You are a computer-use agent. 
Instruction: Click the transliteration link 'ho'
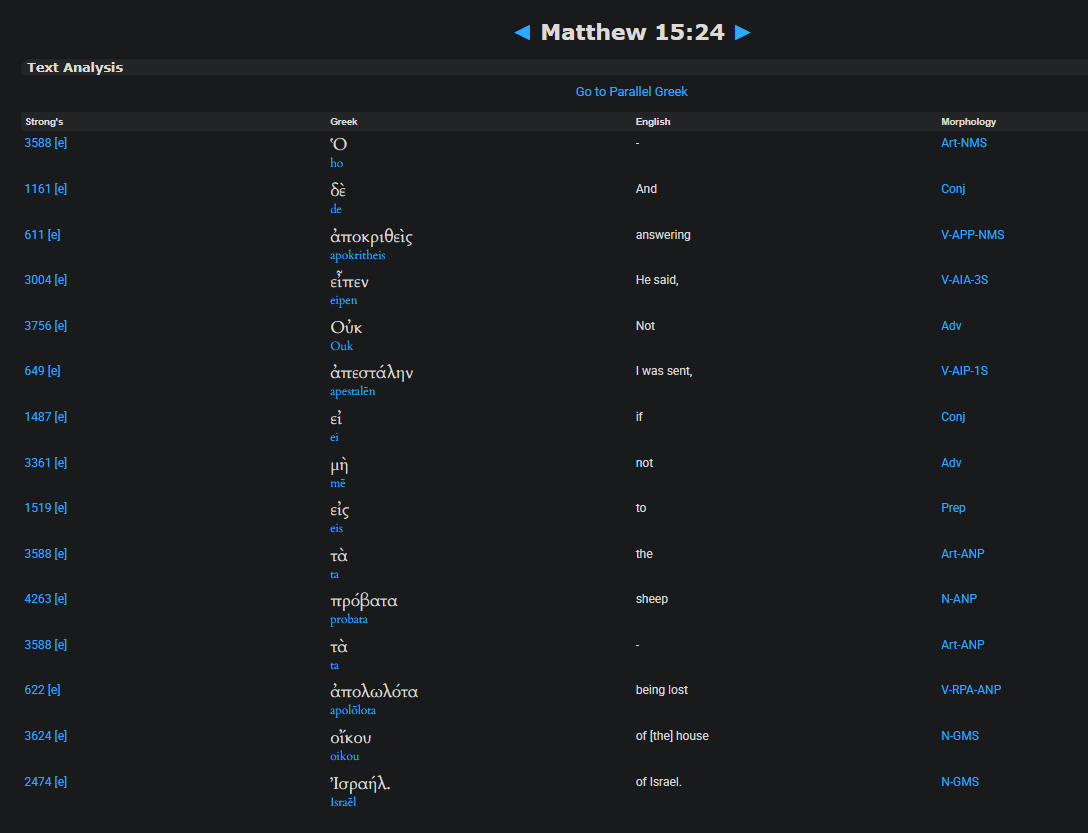point(337,163)
